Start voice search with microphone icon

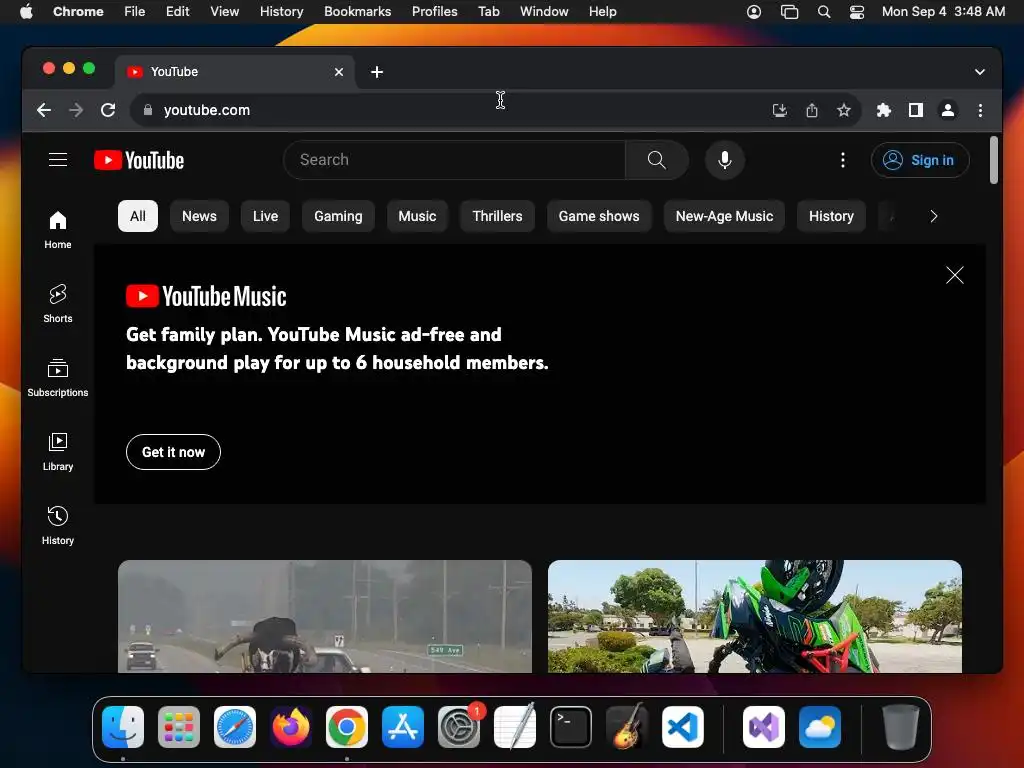click(x=725, y=160)
